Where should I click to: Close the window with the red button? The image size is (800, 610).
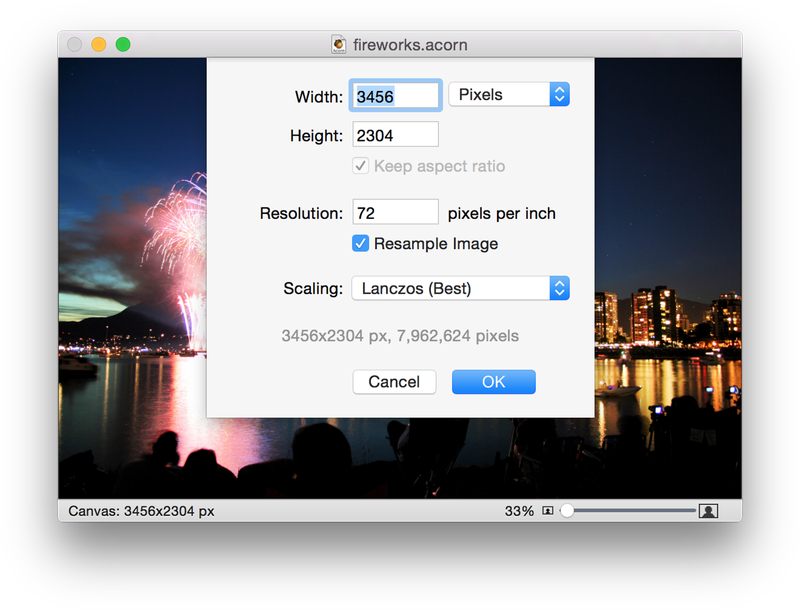(x=75, y=45)
